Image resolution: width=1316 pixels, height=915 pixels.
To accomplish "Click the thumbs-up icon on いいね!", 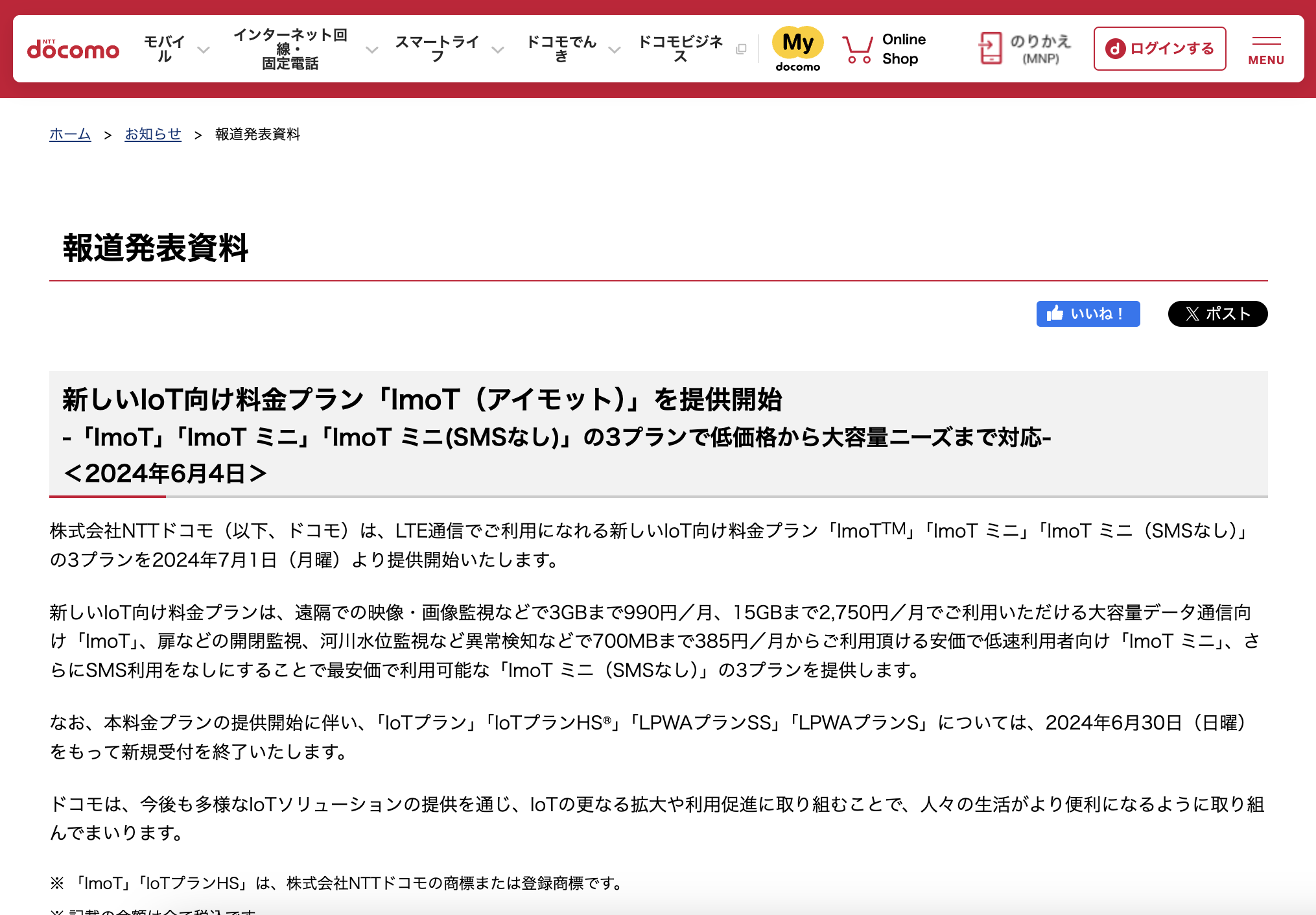I will (1055, 314).
